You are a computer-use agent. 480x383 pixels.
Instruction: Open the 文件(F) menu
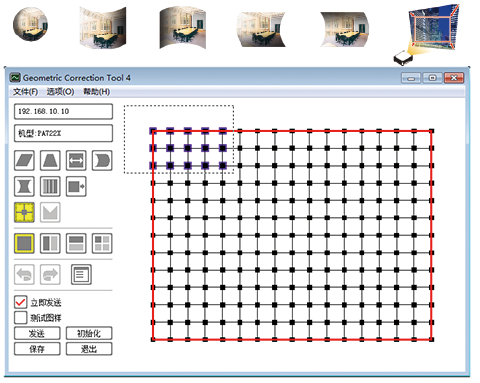point(25,91)
